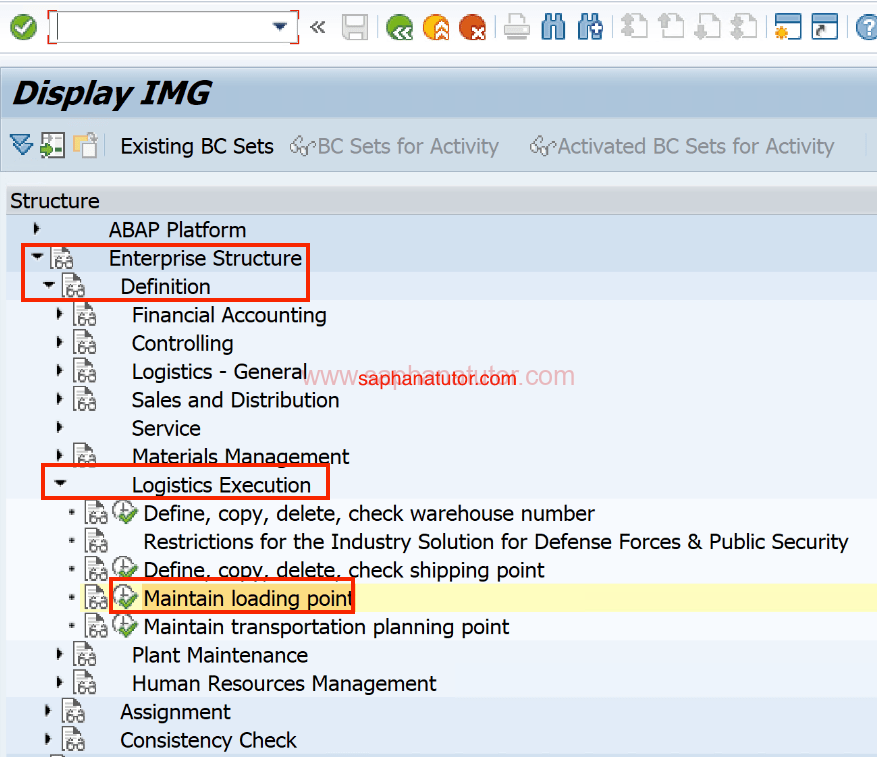Image resolution: width=877 pixels, height=757 pixels.
Task: Click the Previous Page icon
Action: pos(671,27)
